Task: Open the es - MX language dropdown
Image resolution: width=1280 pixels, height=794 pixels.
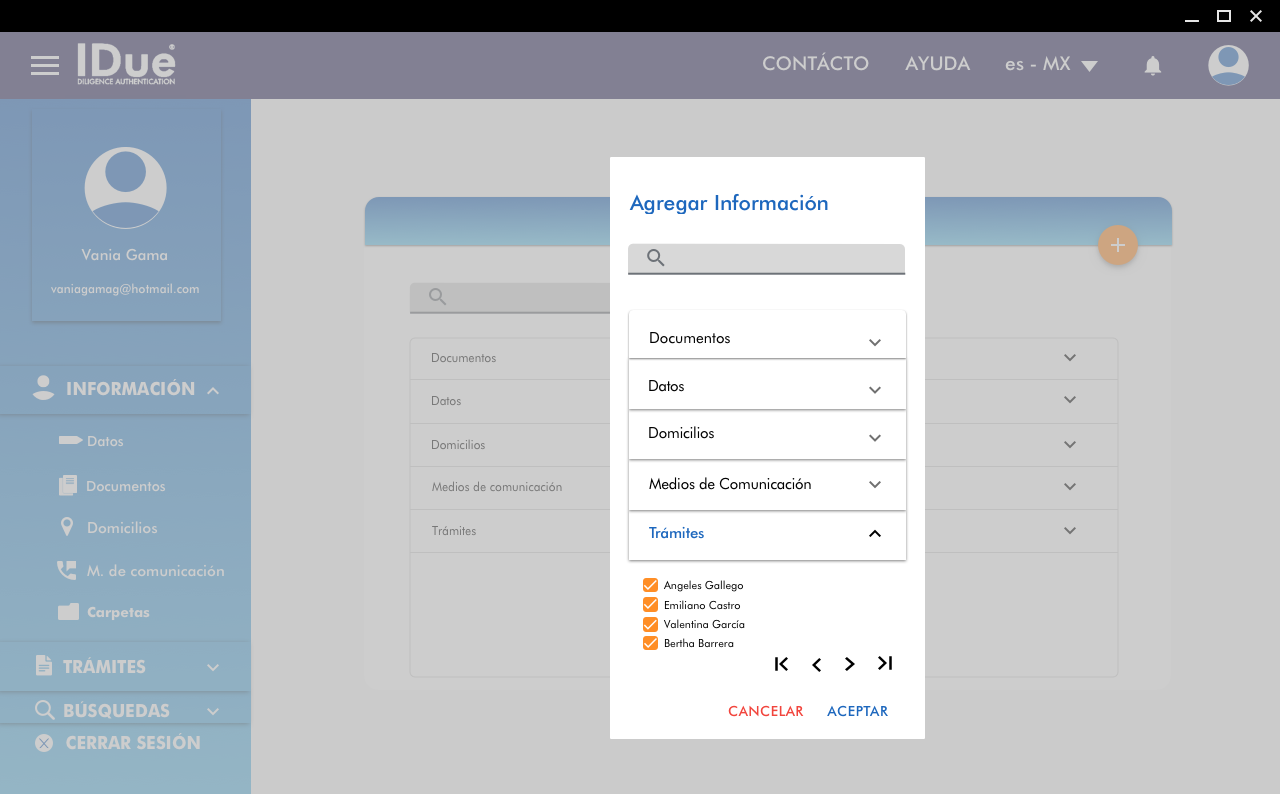Action: [1051, 65]
